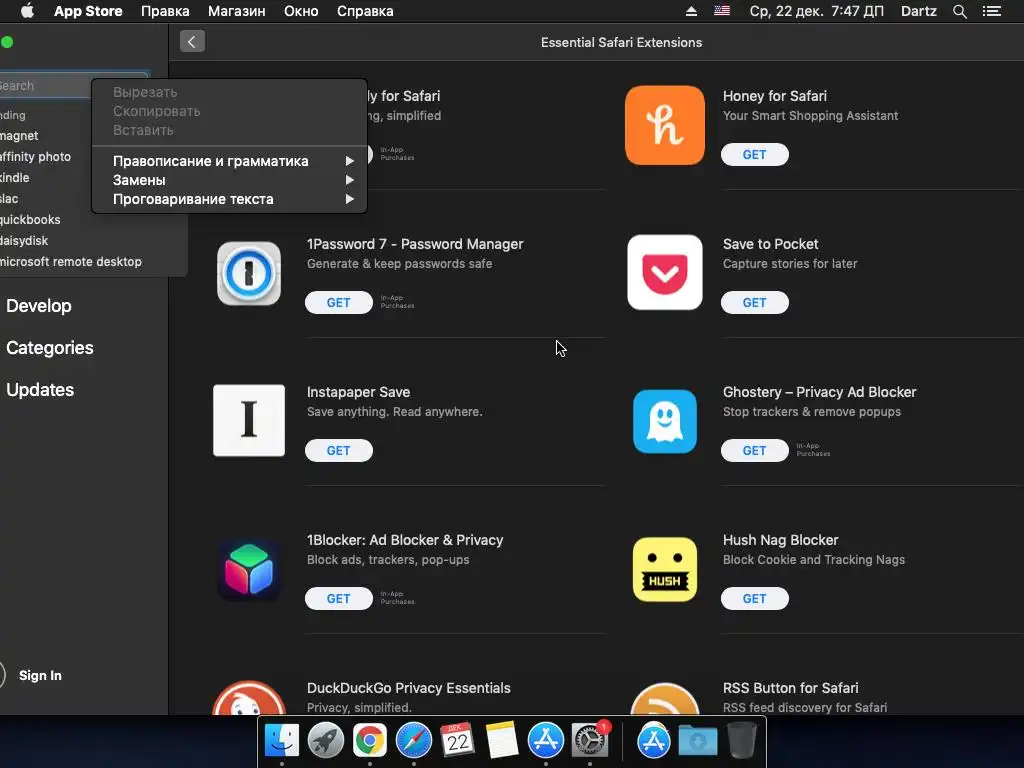The image size is (1024, 768).
Task: Open the Ghostery ghost app icon
Action: [665, 421]
